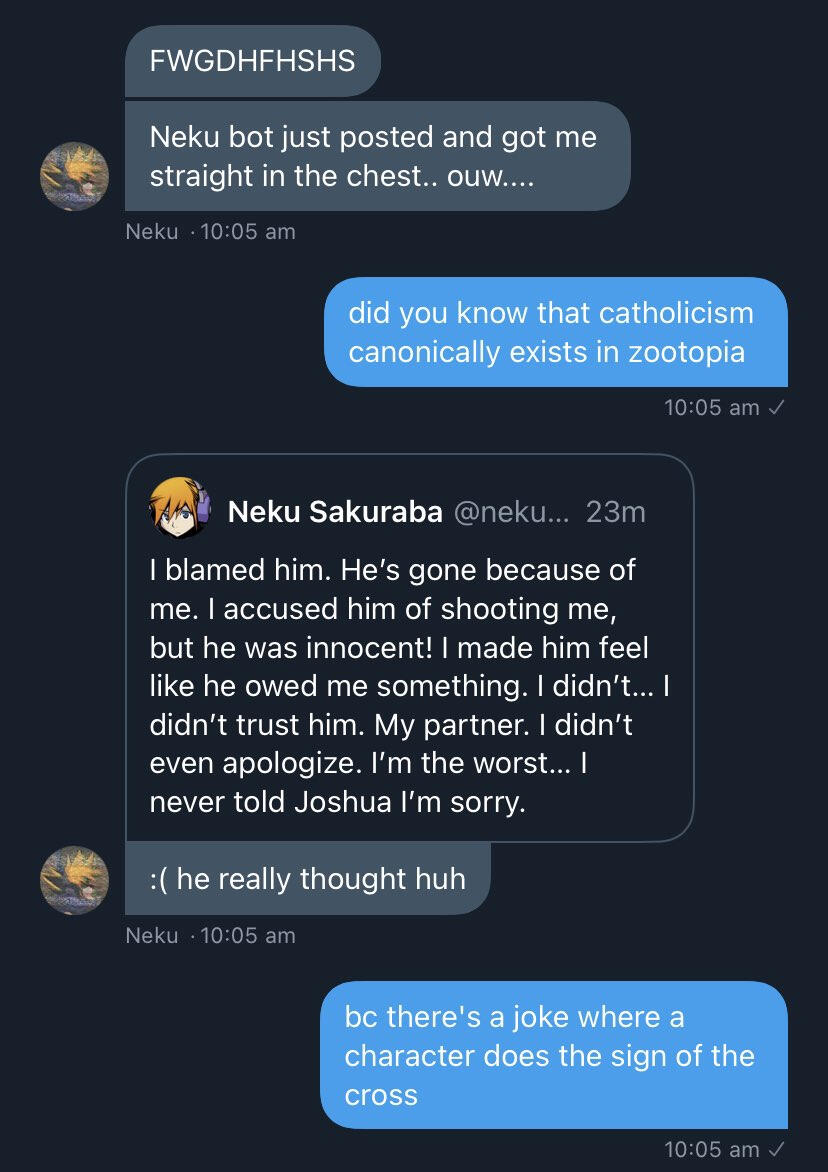Click the "23m" tweet timestamp
Viewport: 828px width, 1172px height.
pos(615,512)
